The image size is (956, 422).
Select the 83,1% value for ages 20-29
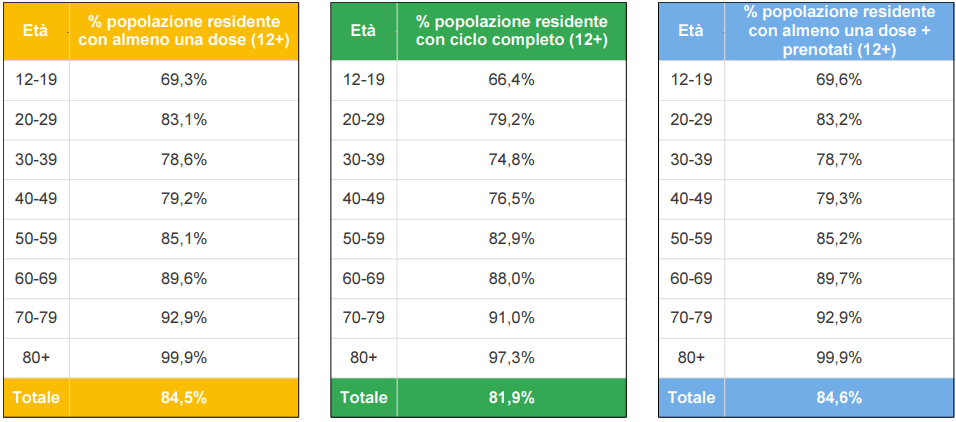(183, 119)
